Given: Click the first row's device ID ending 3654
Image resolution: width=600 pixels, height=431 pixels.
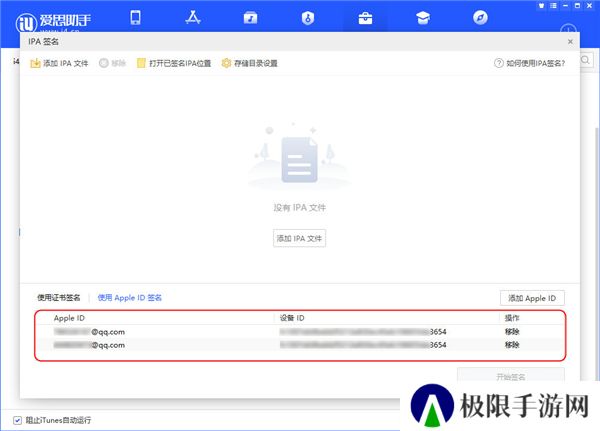Looking at the screenshot, I should 363,332.
